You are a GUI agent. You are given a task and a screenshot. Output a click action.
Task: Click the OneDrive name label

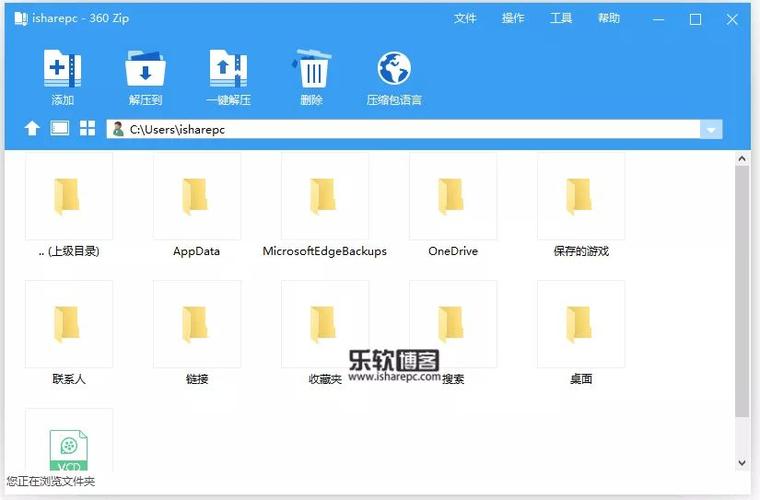tap(453, 251)
